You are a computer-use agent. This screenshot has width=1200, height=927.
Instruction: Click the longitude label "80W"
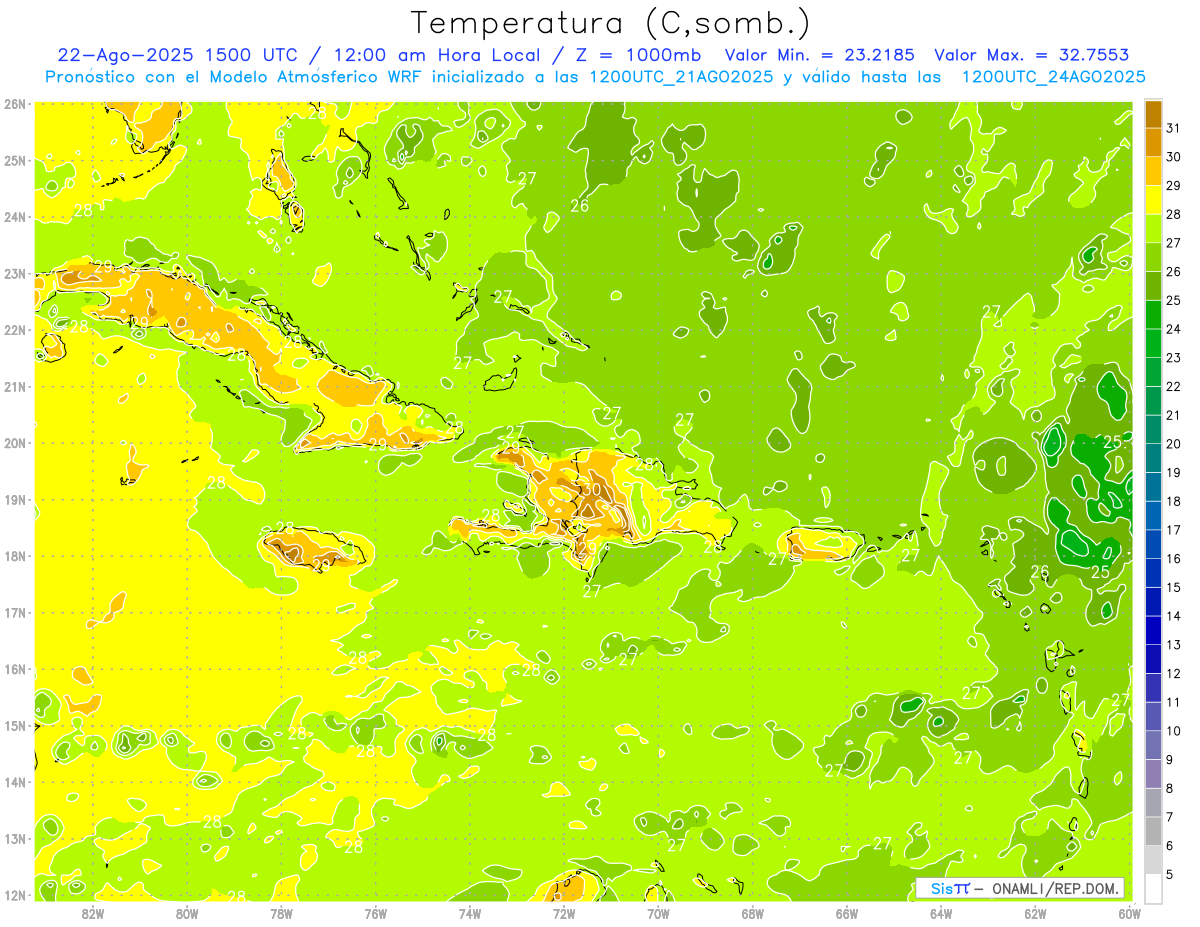[187, 913]
